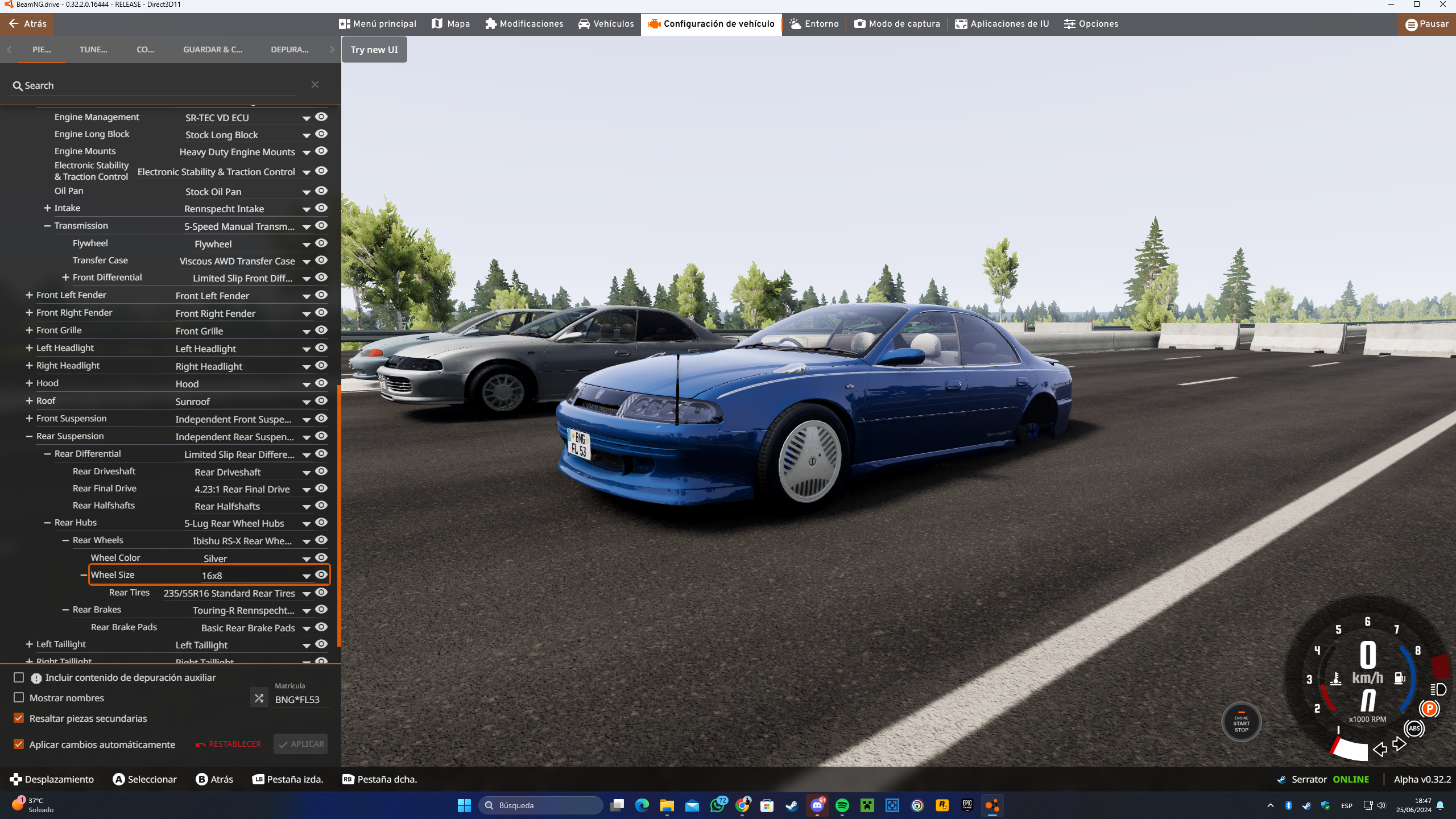This screenshot has width=1456, height=819.
Task: Switch to the TUNE... tab
Action: (93, 49)
